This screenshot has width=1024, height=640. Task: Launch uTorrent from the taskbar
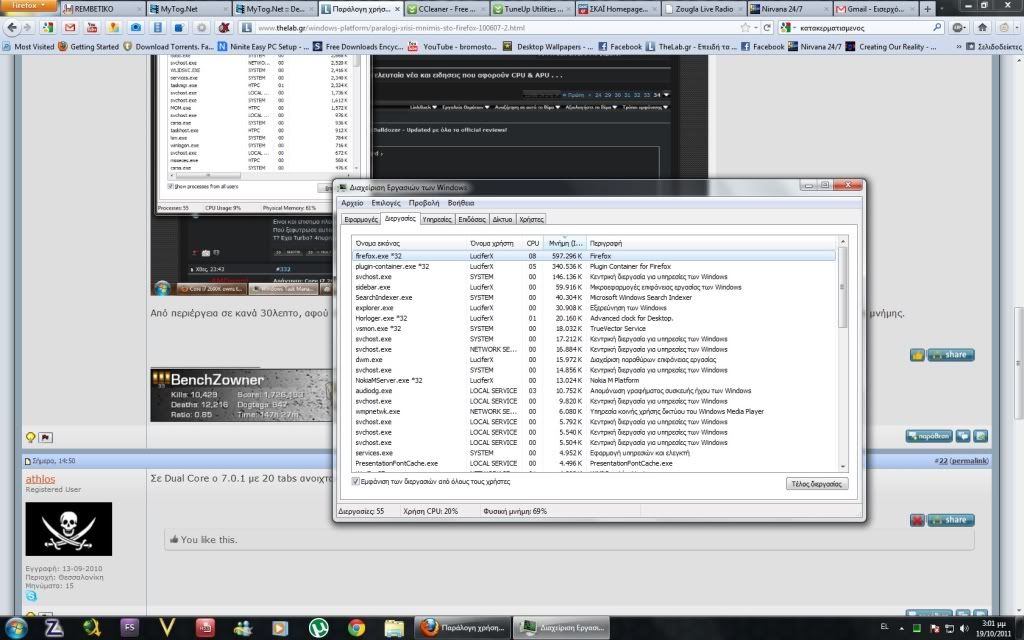coord(317,627)
